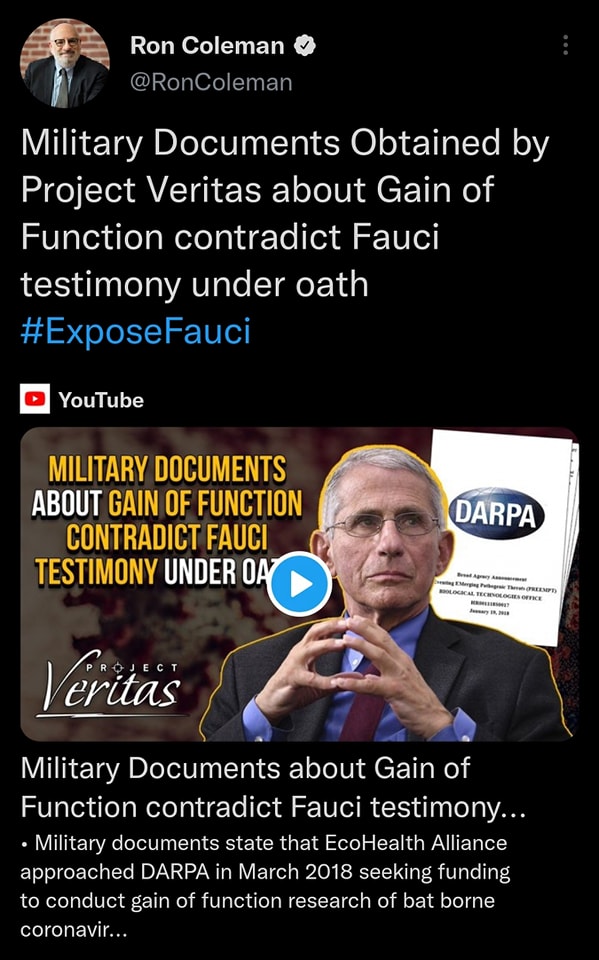The width and height of the screenshot is (599, 960).
Task: Open the three-dot tweet options menu
Action: click(x=565, y=45)
